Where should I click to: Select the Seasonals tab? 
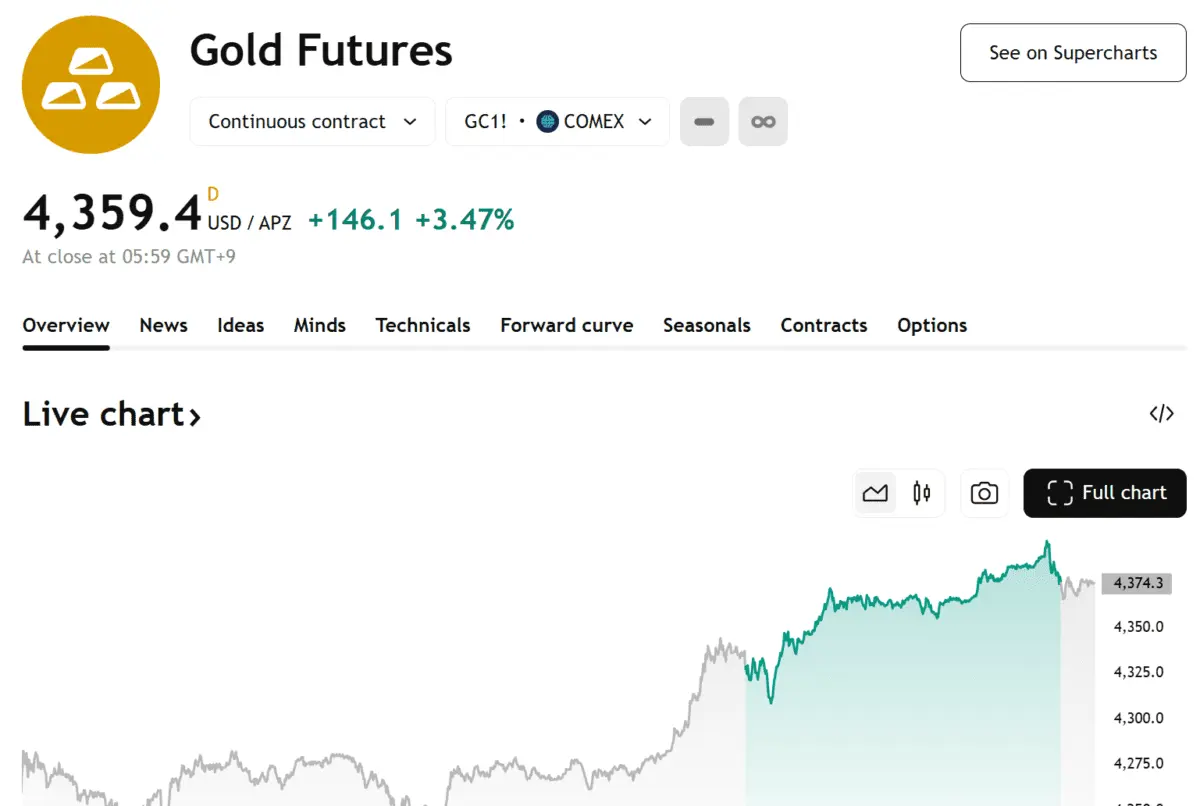click(706, 325)
